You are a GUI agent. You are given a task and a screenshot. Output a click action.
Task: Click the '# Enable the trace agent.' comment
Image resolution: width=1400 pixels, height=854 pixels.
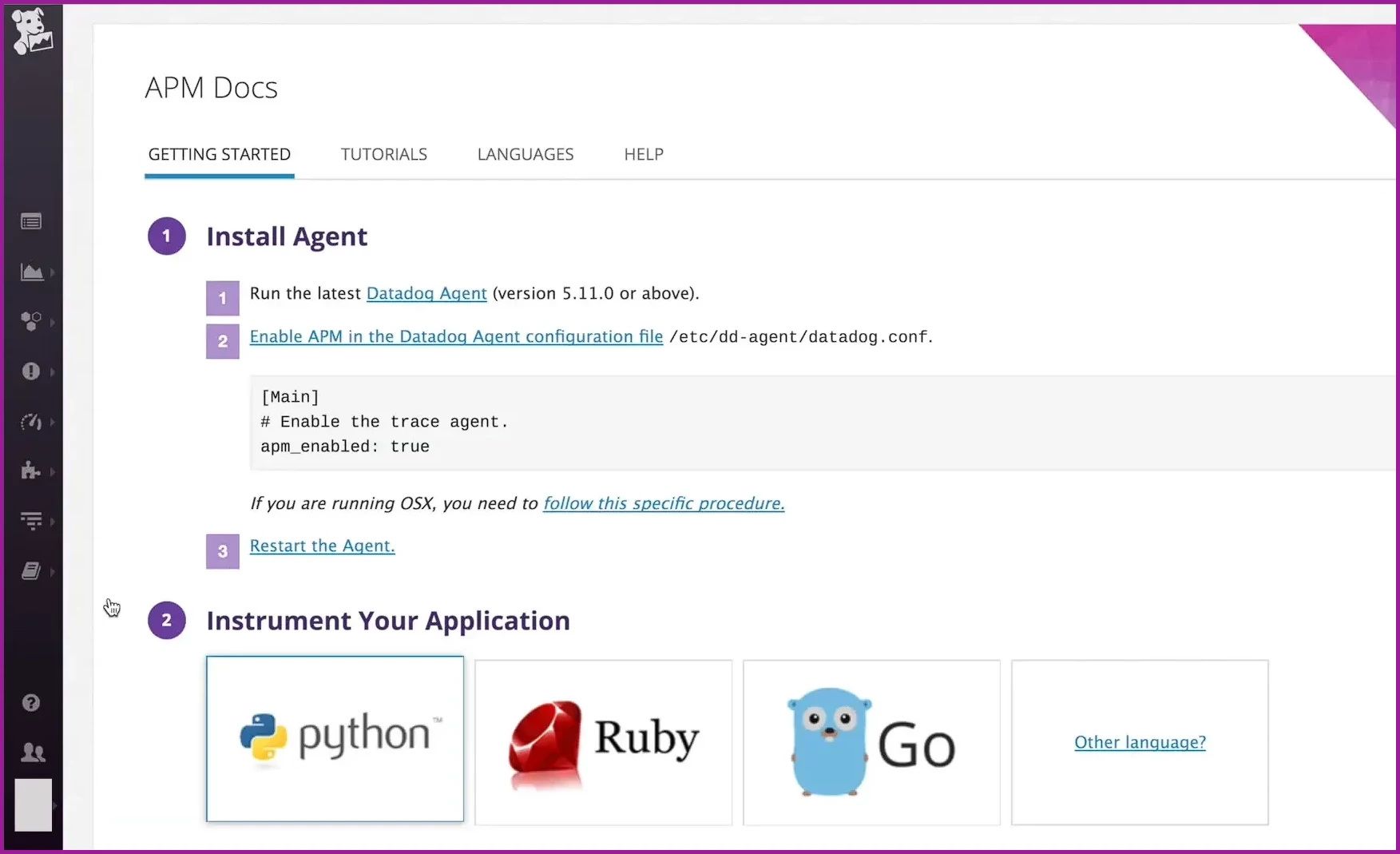384,422
